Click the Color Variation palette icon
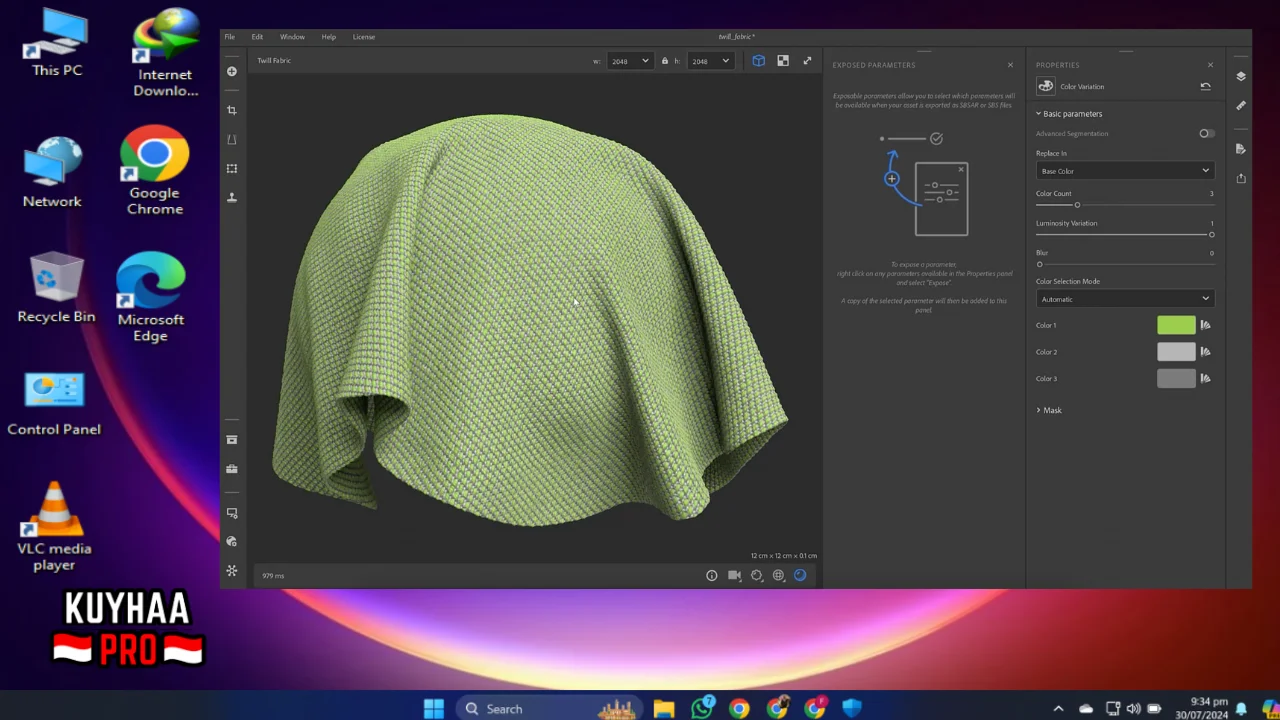Screen dimensions: 1280x720 tap(1045, 87)
